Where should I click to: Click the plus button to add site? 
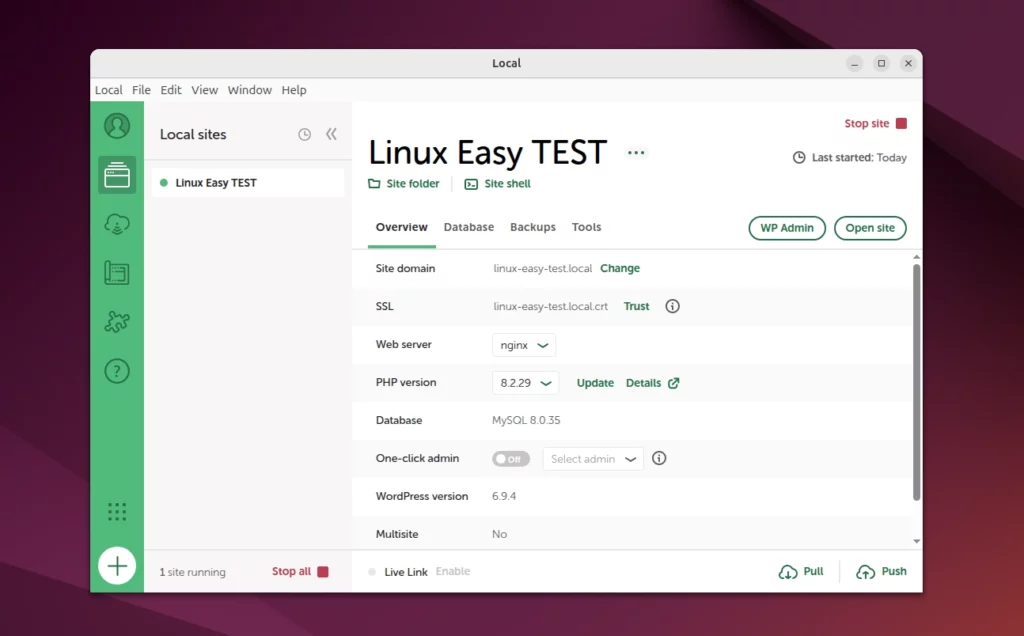117,566
